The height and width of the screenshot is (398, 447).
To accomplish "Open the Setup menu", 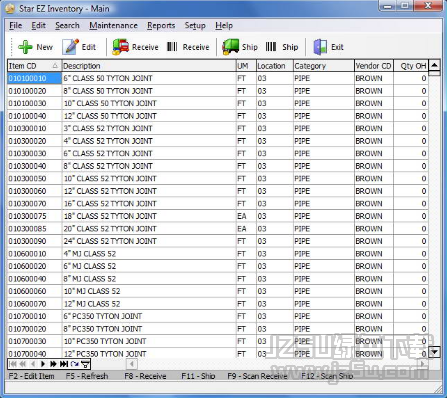I will point(195,26).
